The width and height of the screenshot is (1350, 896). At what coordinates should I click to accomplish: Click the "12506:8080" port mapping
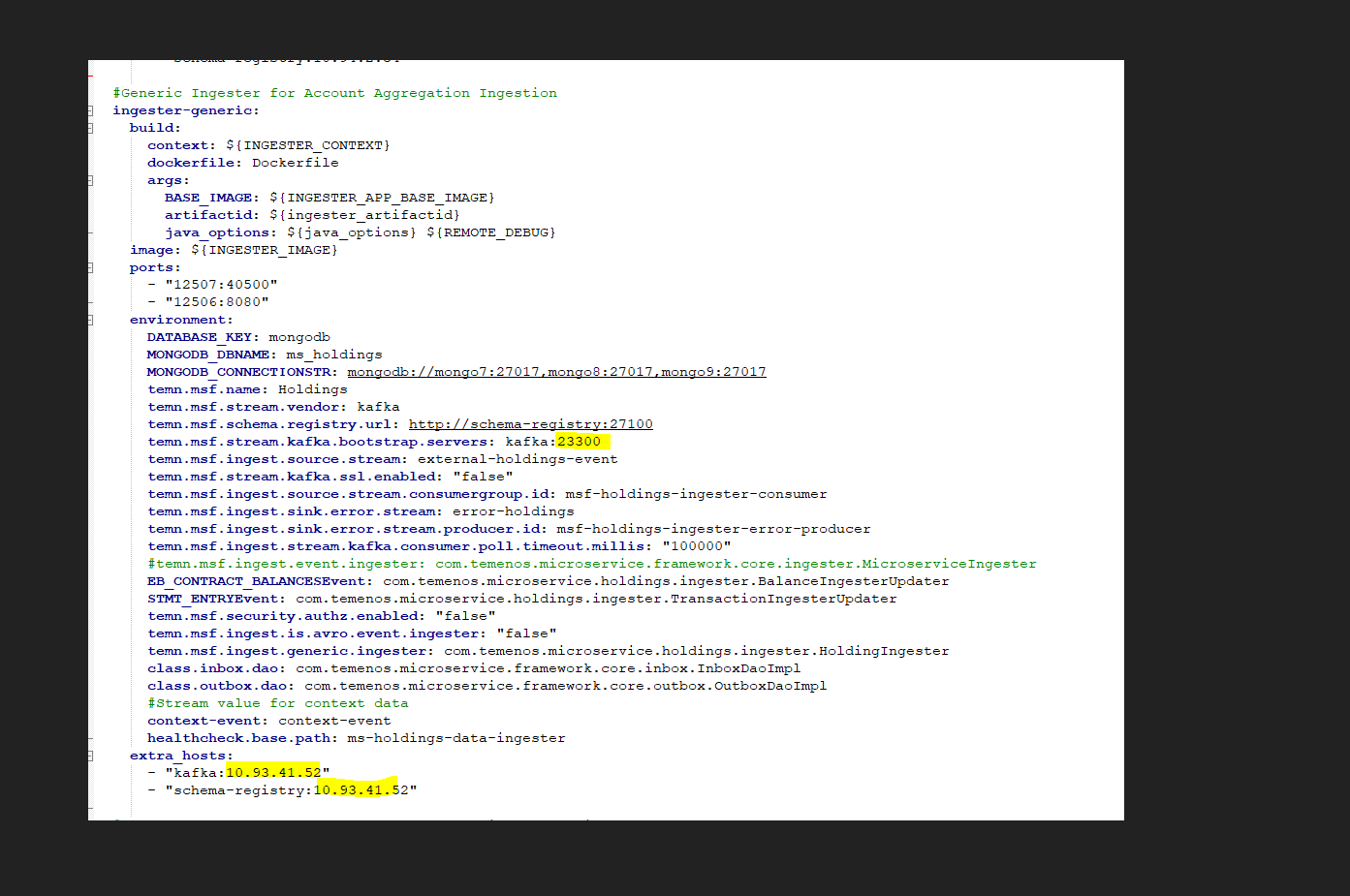pyautogui.click(x=217, y=302)
